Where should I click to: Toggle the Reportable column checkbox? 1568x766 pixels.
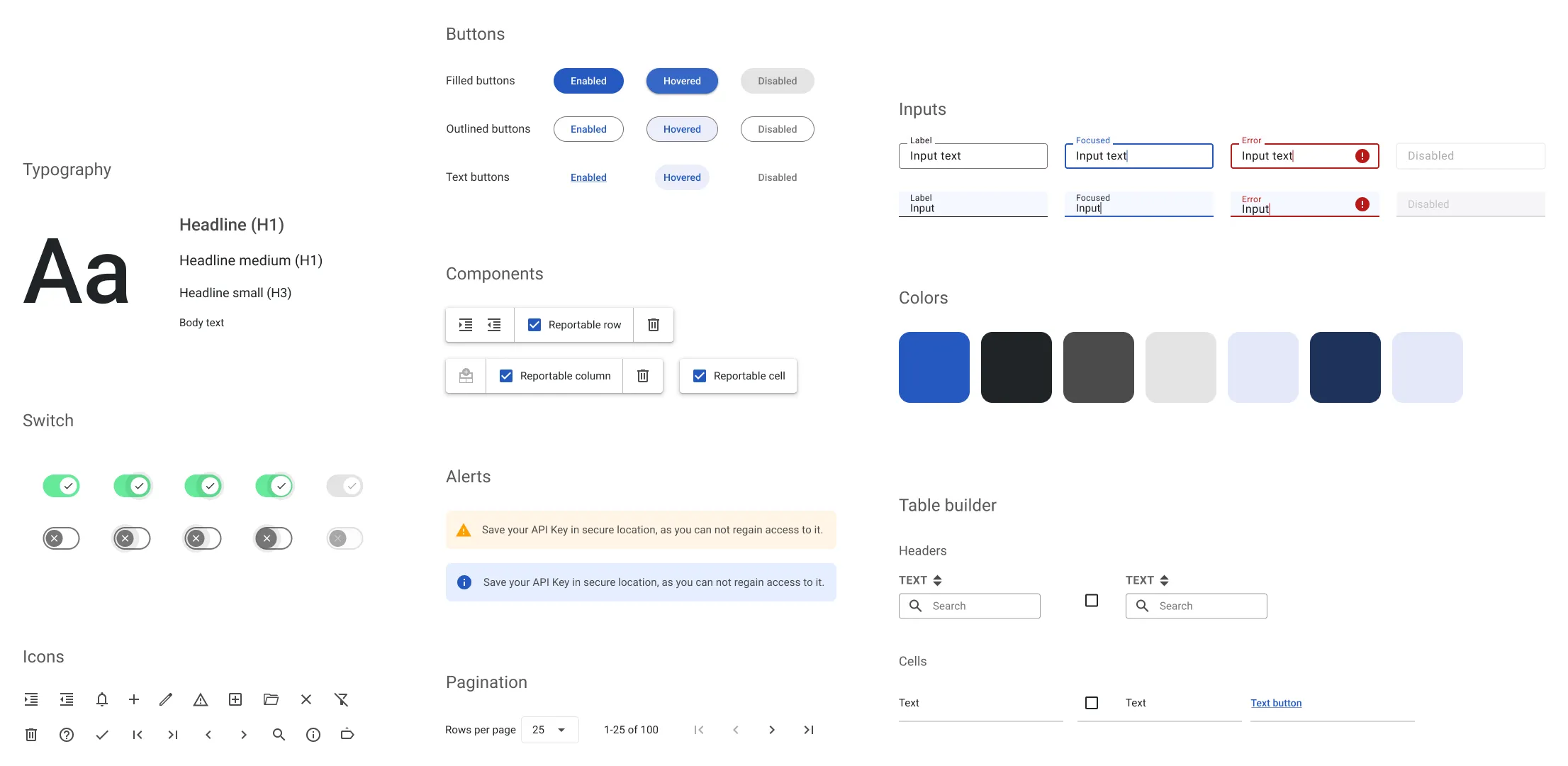pyautogui.click(x=506, y=376)
